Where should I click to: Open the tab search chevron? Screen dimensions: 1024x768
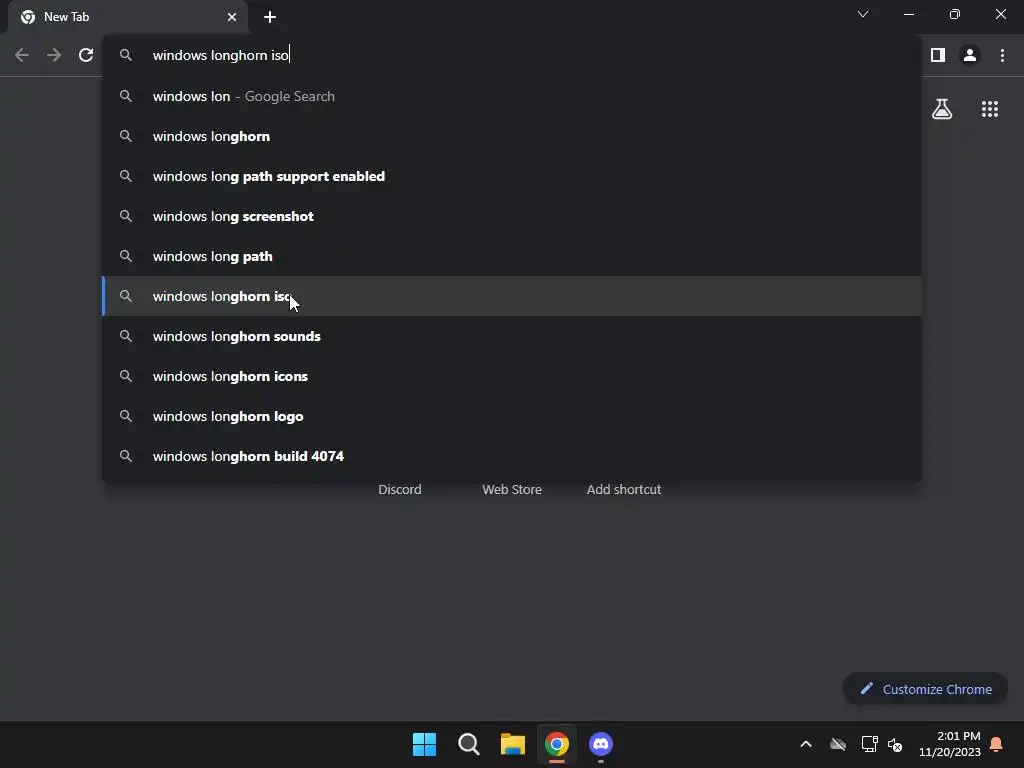point(863,14)
